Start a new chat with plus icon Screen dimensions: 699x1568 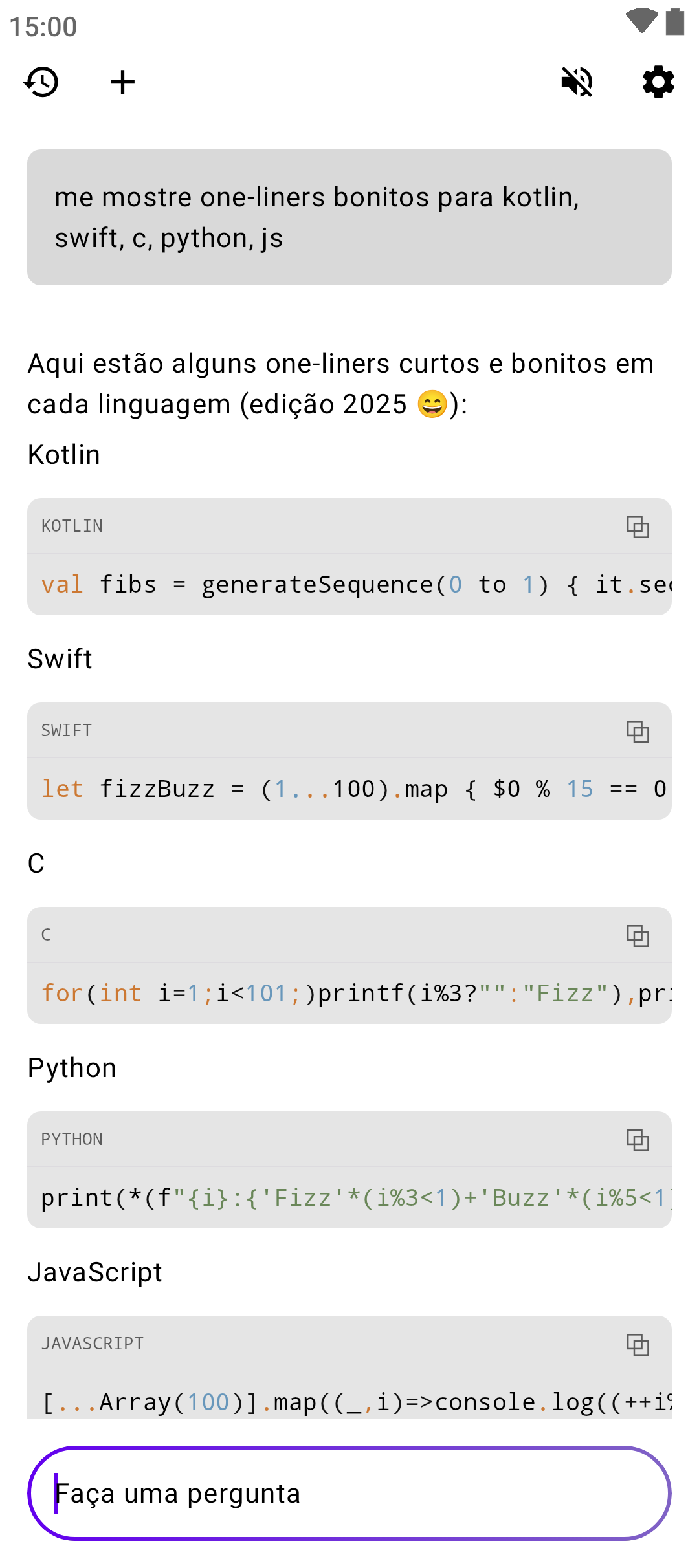(122, 82)
